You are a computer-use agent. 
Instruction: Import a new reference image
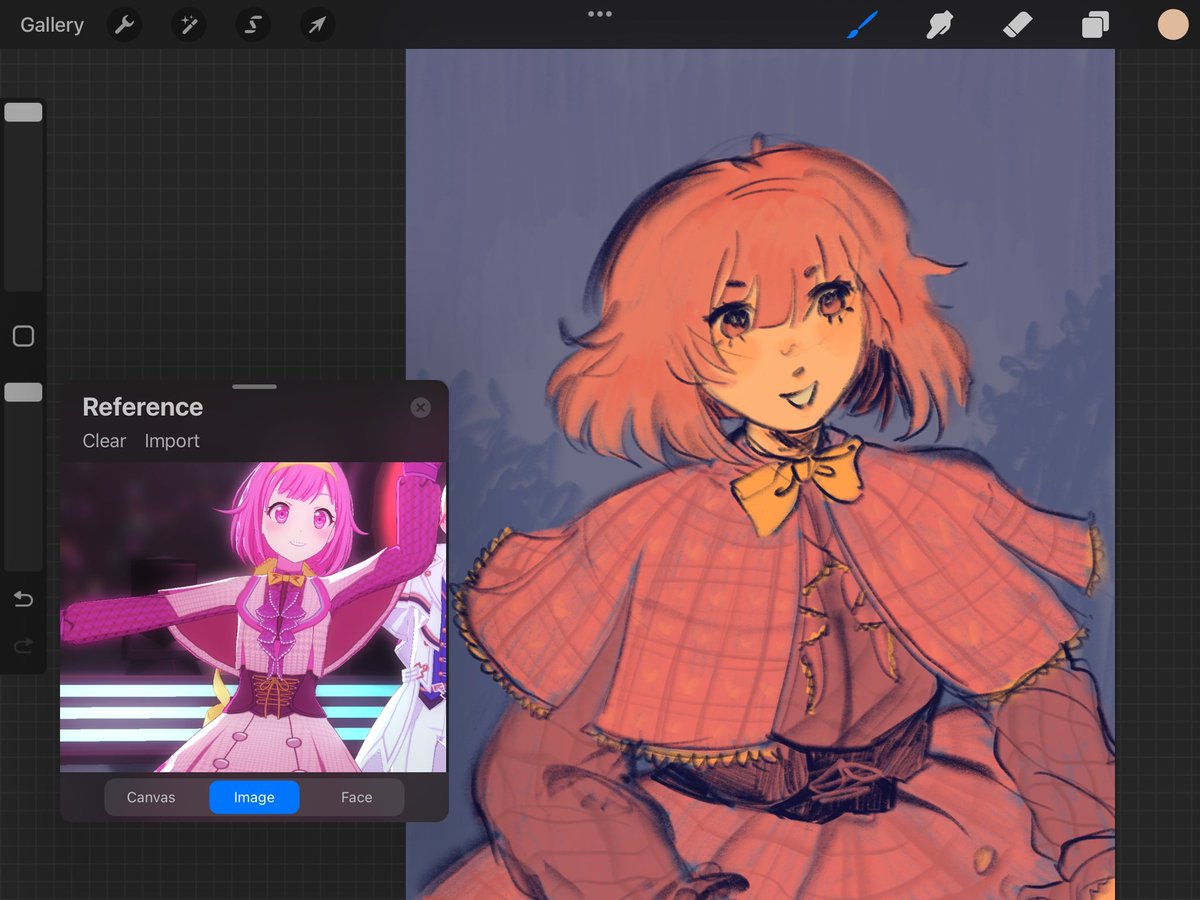172,441
